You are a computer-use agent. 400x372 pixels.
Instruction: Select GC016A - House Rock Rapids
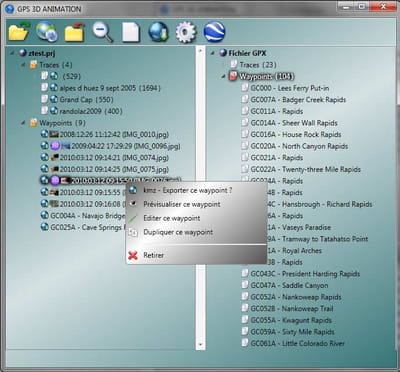coord(296,134)
